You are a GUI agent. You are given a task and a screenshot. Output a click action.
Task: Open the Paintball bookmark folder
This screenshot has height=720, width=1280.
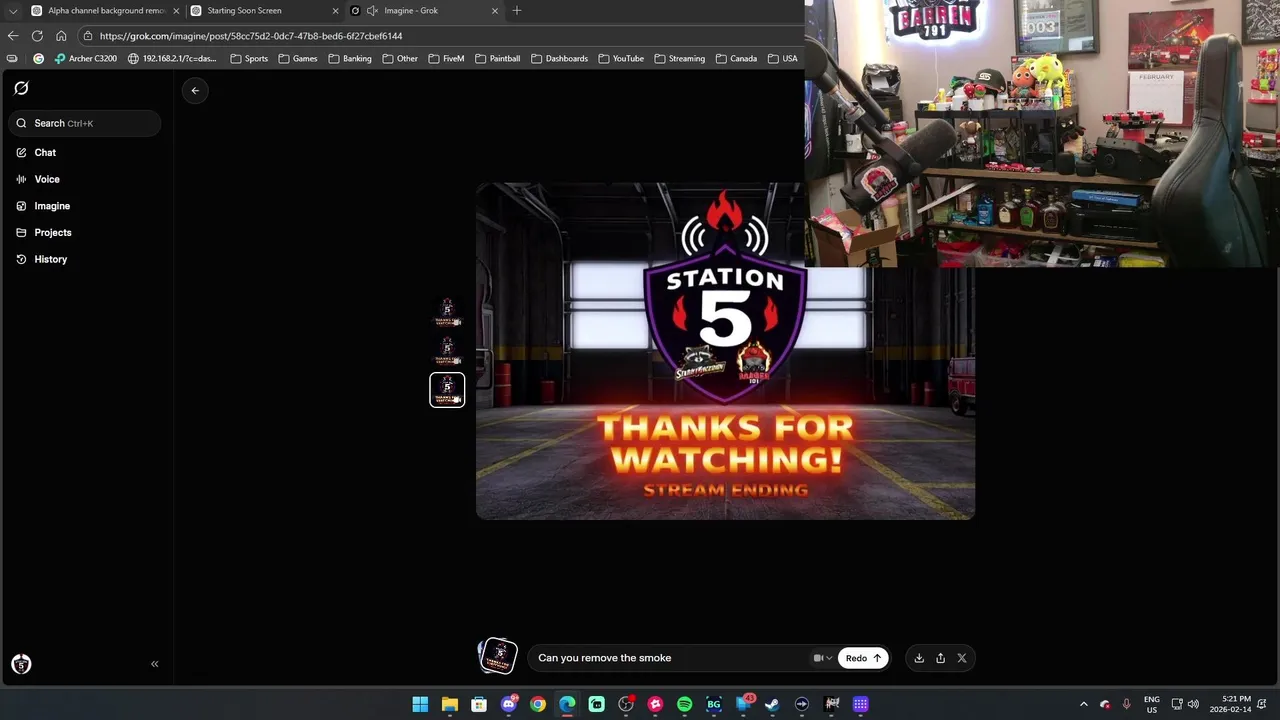point(498,58)
